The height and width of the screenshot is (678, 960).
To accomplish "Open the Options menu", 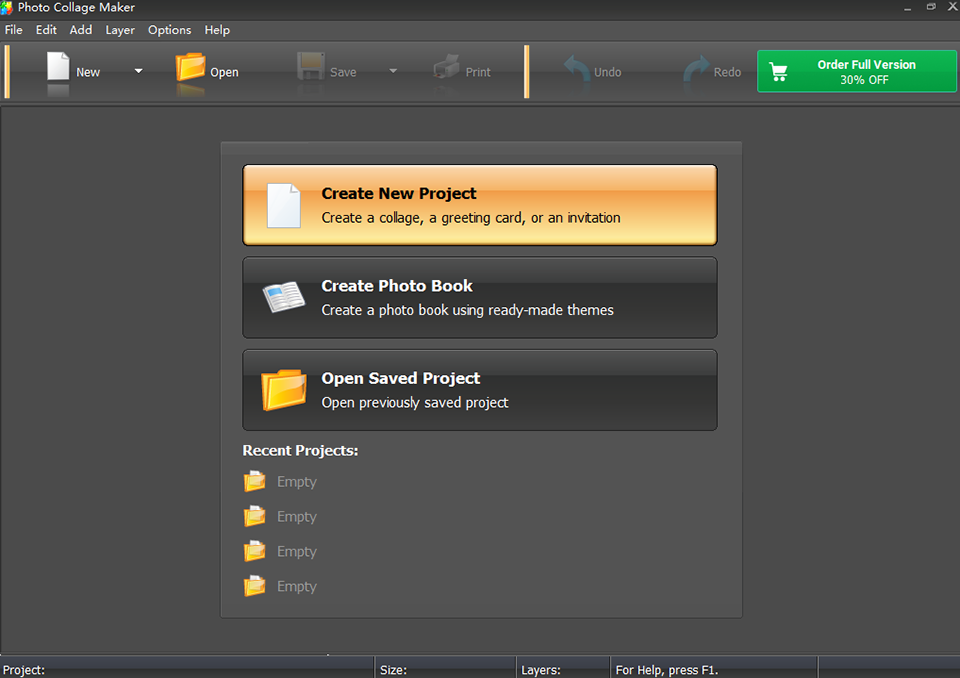I will pos(170,30).
